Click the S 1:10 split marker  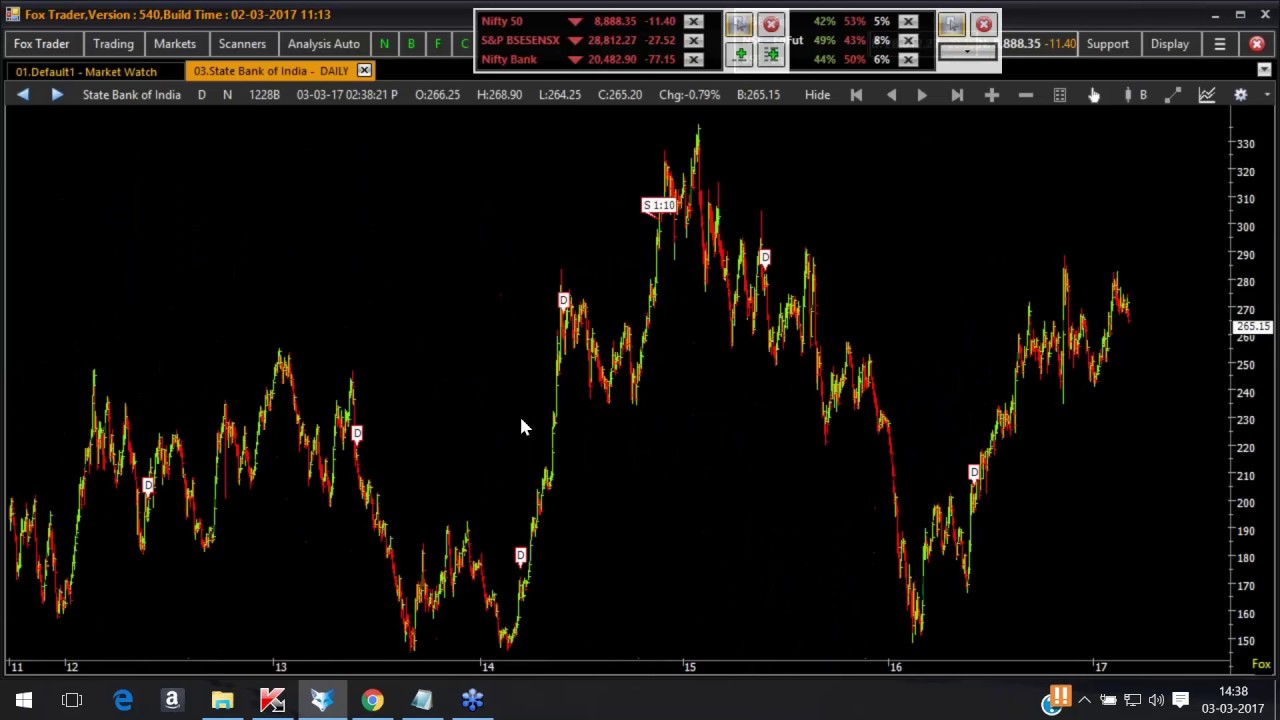click(x=659, y=205)
